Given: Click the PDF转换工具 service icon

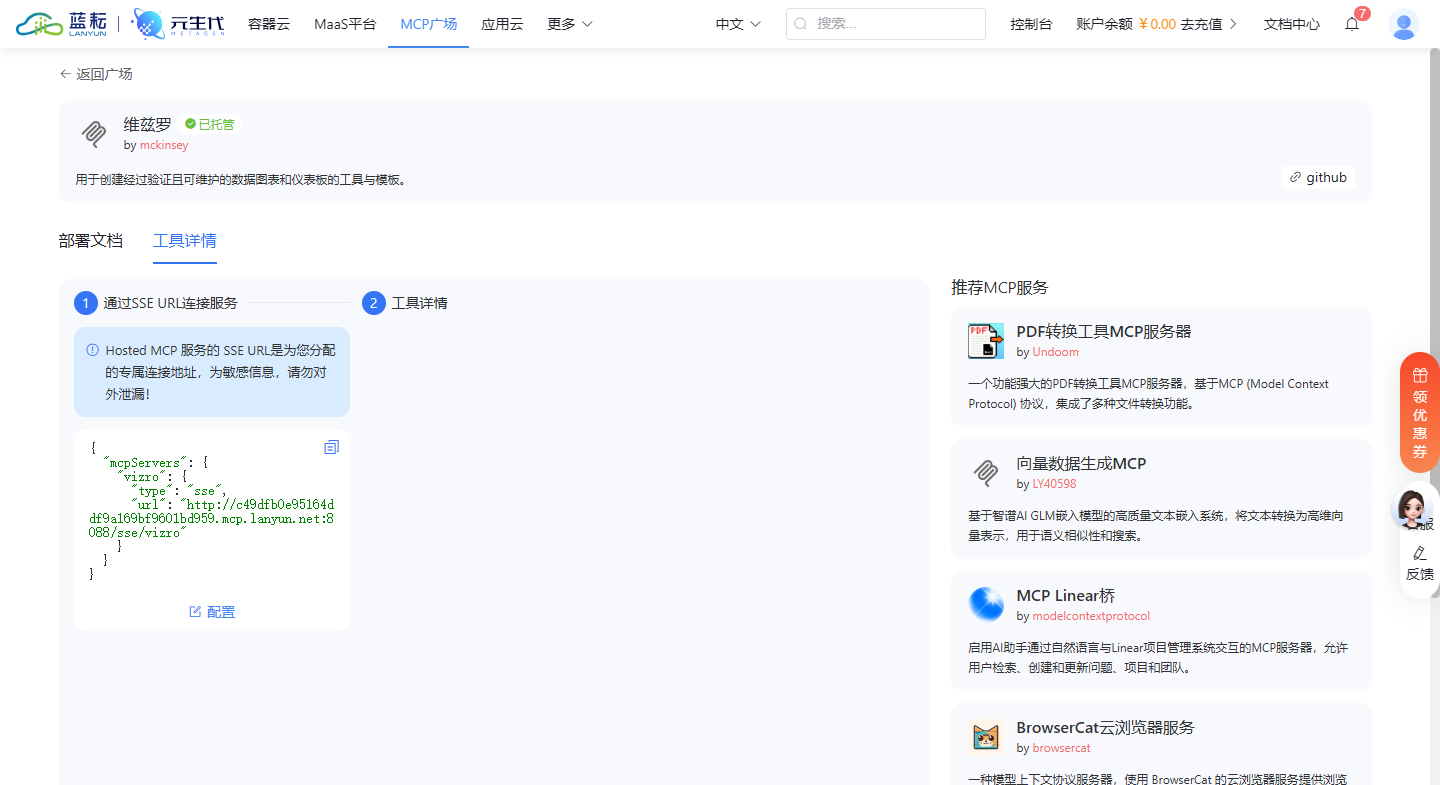Looking at the screenshot, I should pyautogui.click(x=985, y=340).
